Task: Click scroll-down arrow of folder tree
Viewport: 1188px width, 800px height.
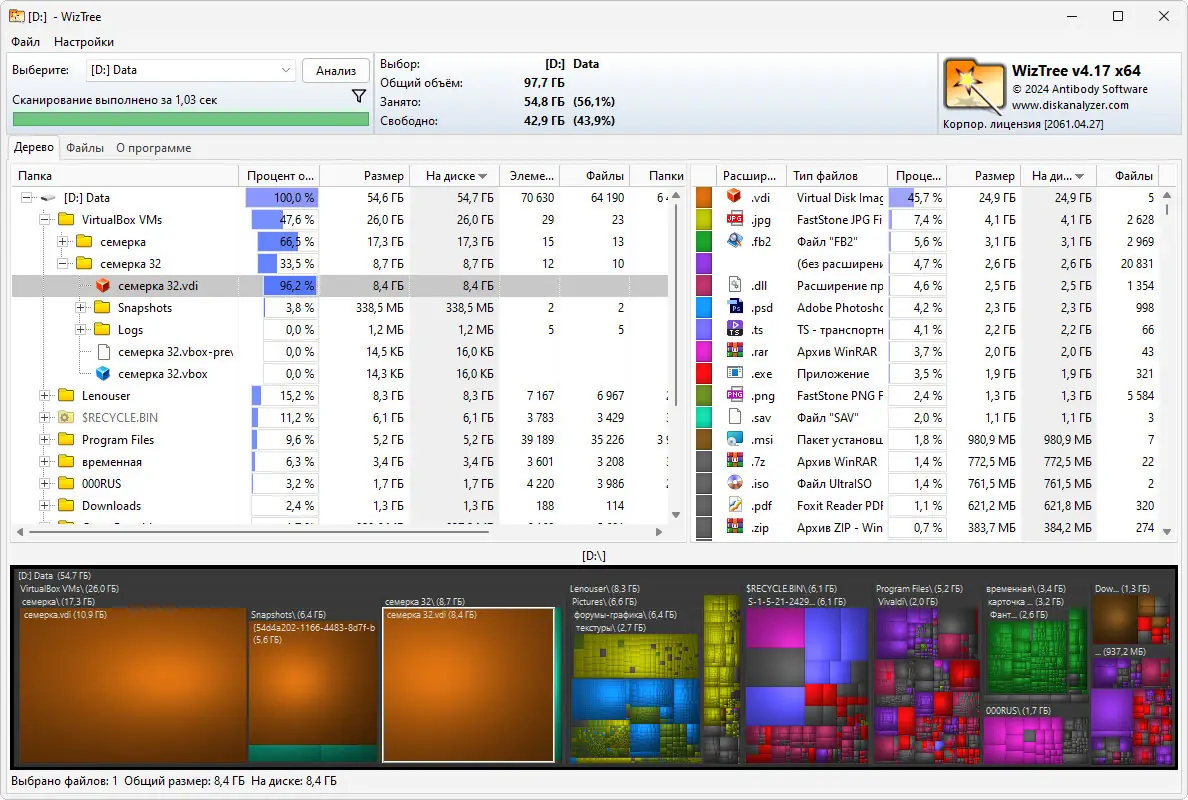Action: pos(676,514)
